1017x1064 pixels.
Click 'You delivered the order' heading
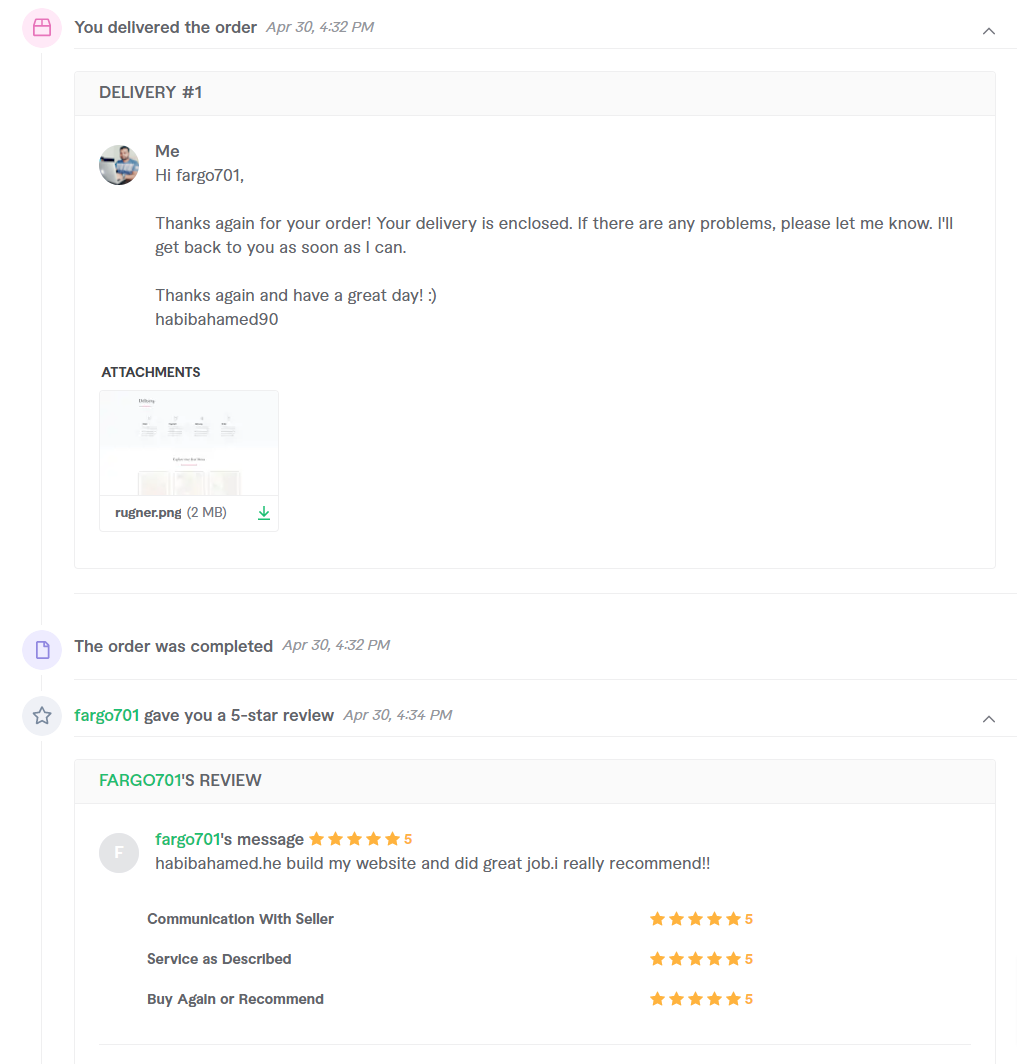tap(165, 28)
